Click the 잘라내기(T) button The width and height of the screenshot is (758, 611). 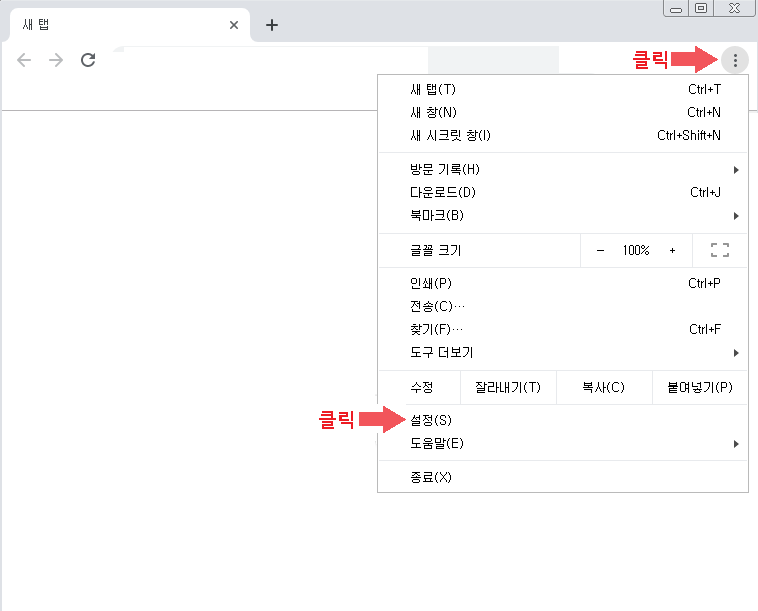point(508,387)
